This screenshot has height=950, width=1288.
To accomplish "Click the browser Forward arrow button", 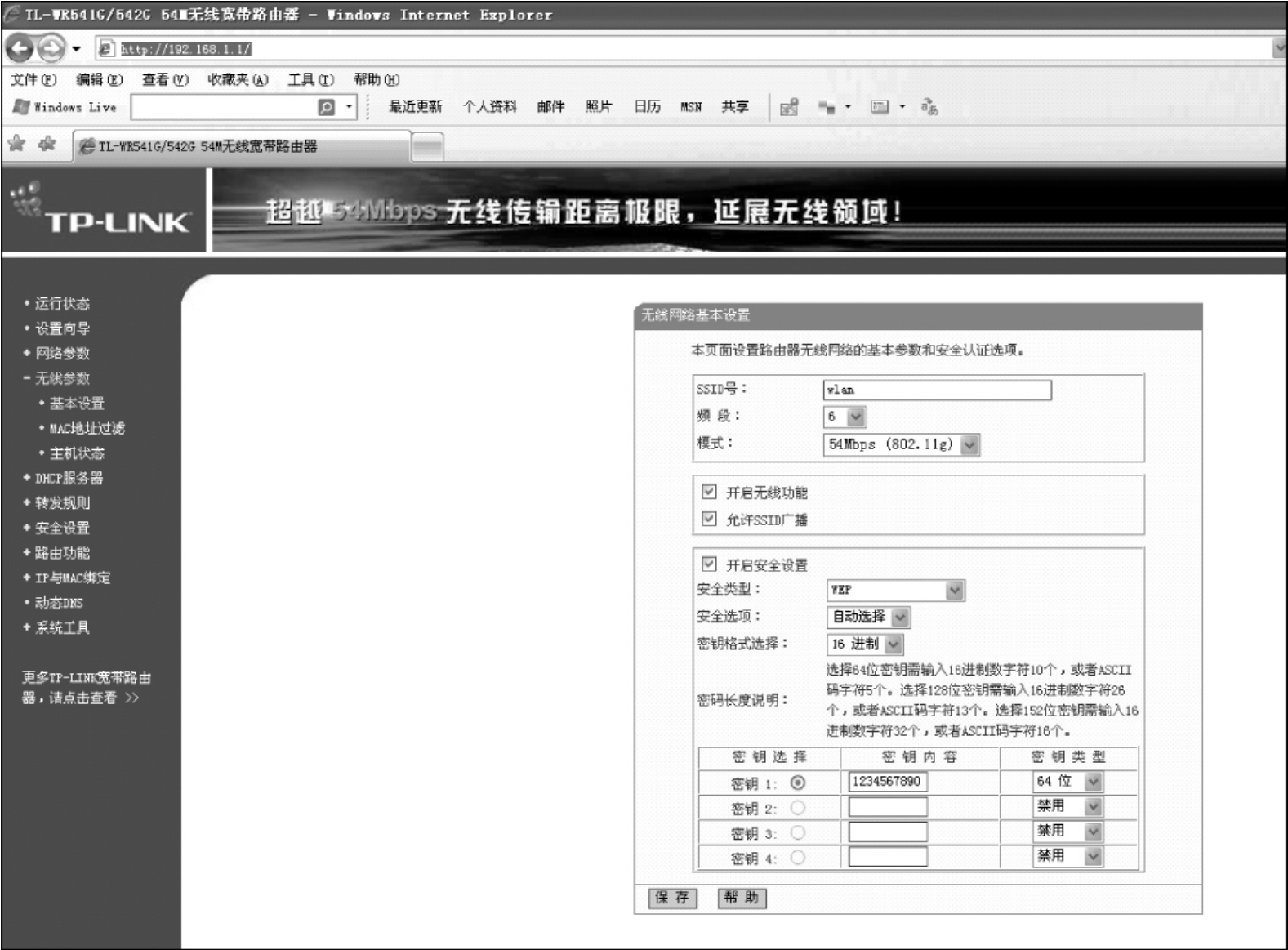I will click(51, 49).
